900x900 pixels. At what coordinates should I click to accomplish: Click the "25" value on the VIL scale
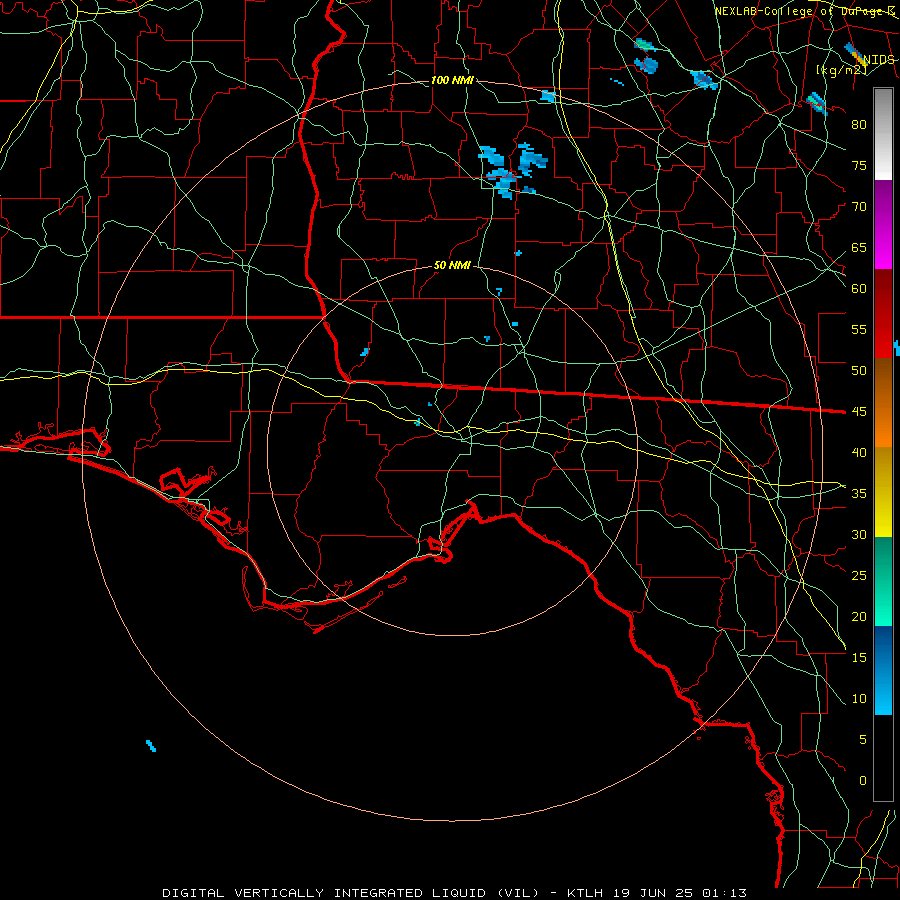(x=859, y=575)
